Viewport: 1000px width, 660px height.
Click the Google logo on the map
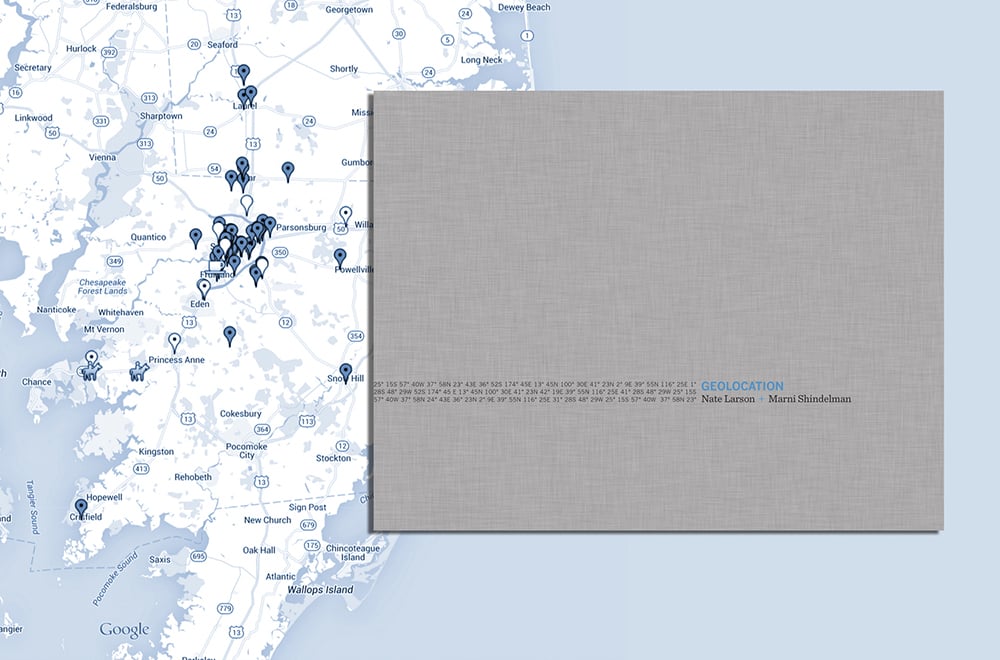point(124,629)
